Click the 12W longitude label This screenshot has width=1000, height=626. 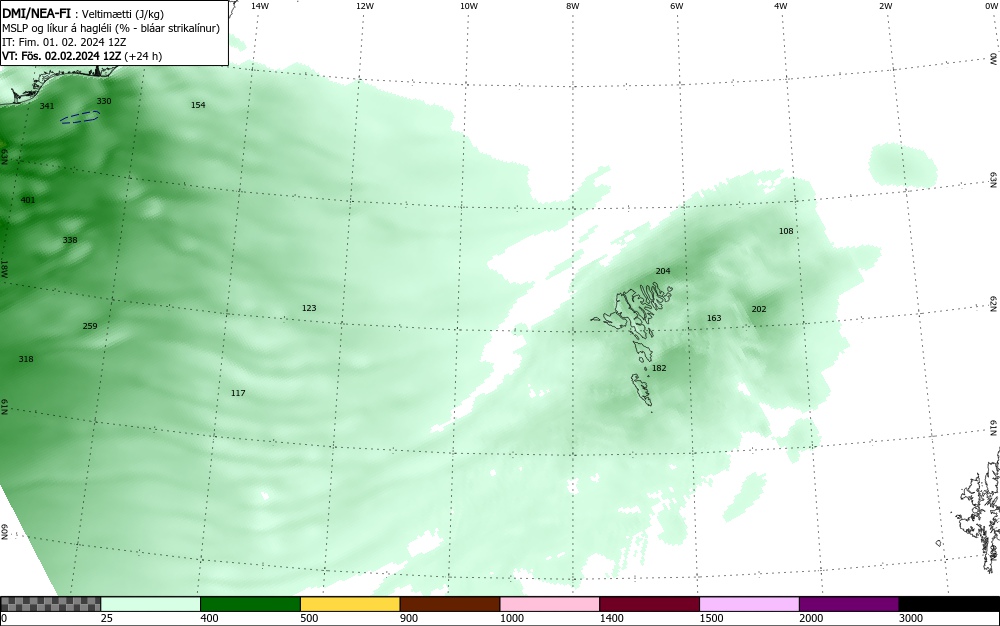tap(364, 6)
